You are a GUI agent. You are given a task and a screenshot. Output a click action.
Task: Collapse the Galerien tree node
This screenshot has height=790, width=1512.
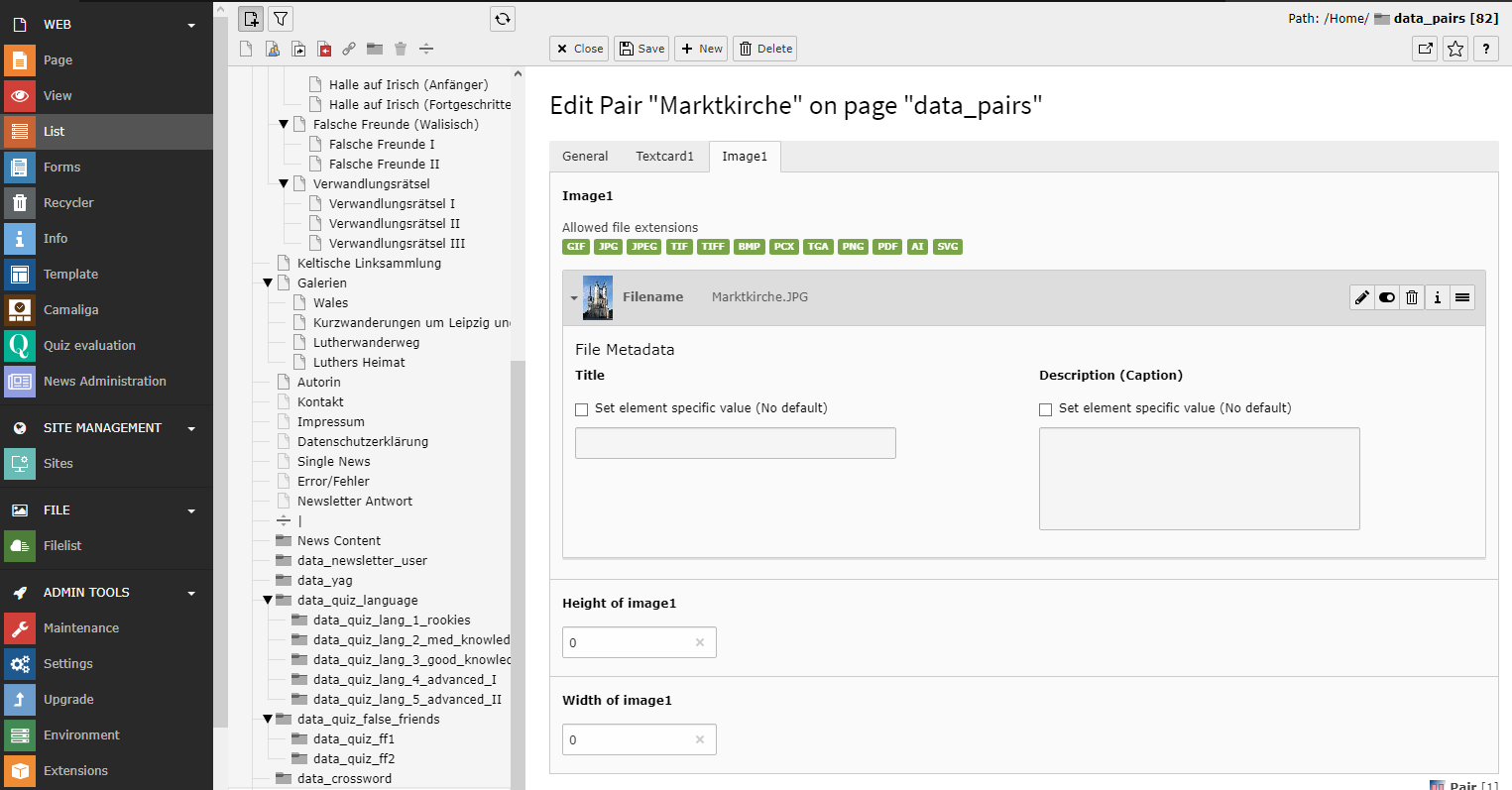pos(268,283)
